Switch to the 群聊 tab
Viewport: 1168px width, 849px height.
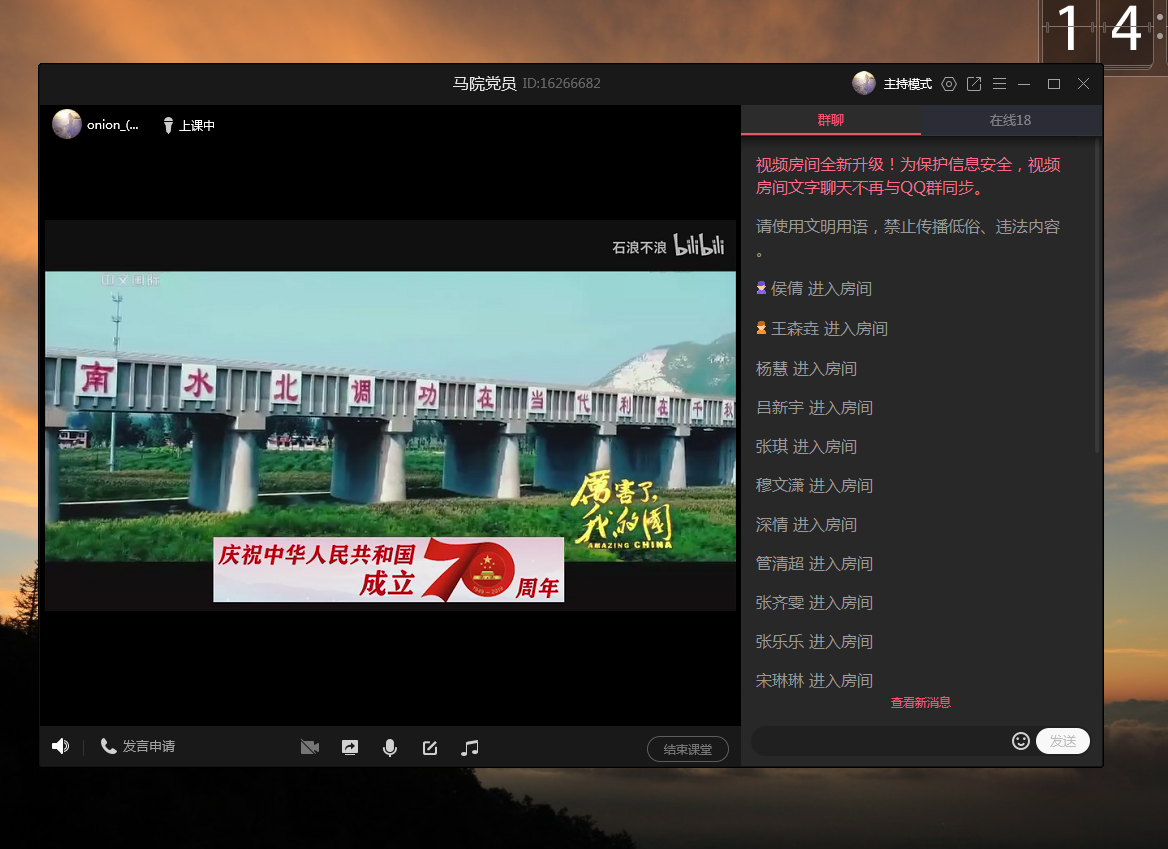click(831, 120)
